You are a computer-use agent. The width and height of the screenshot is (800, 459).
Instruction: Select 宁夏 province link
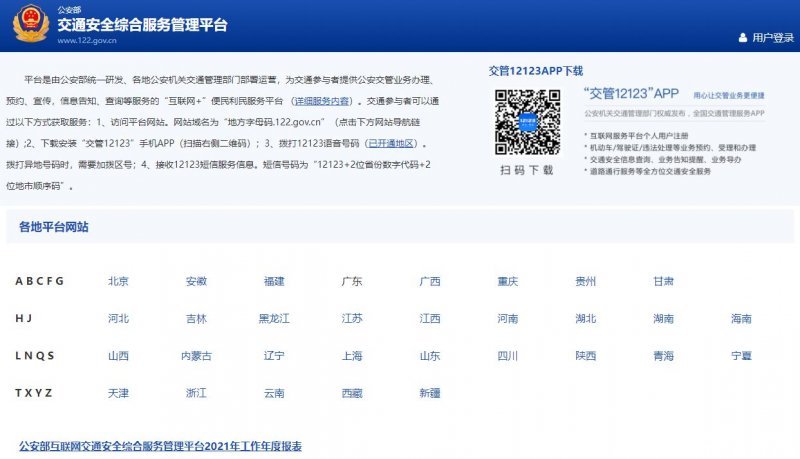(741, 355)
